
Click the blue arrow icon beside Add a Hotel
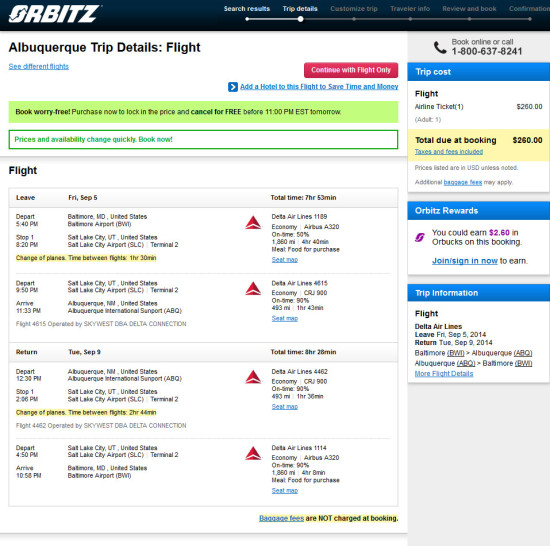point(233,87)
